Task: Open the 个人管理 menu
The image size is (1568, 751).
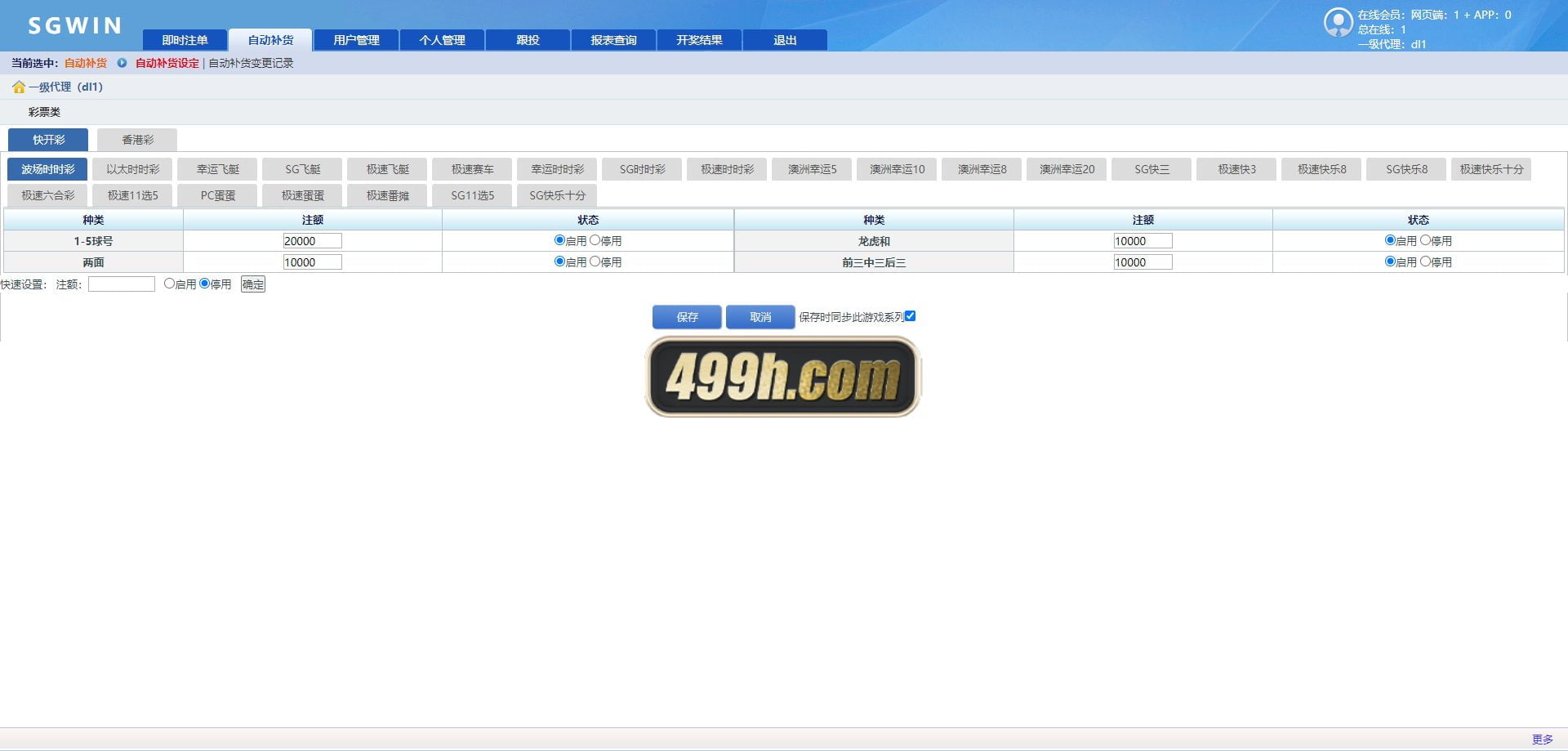Action: coord(442,40)
